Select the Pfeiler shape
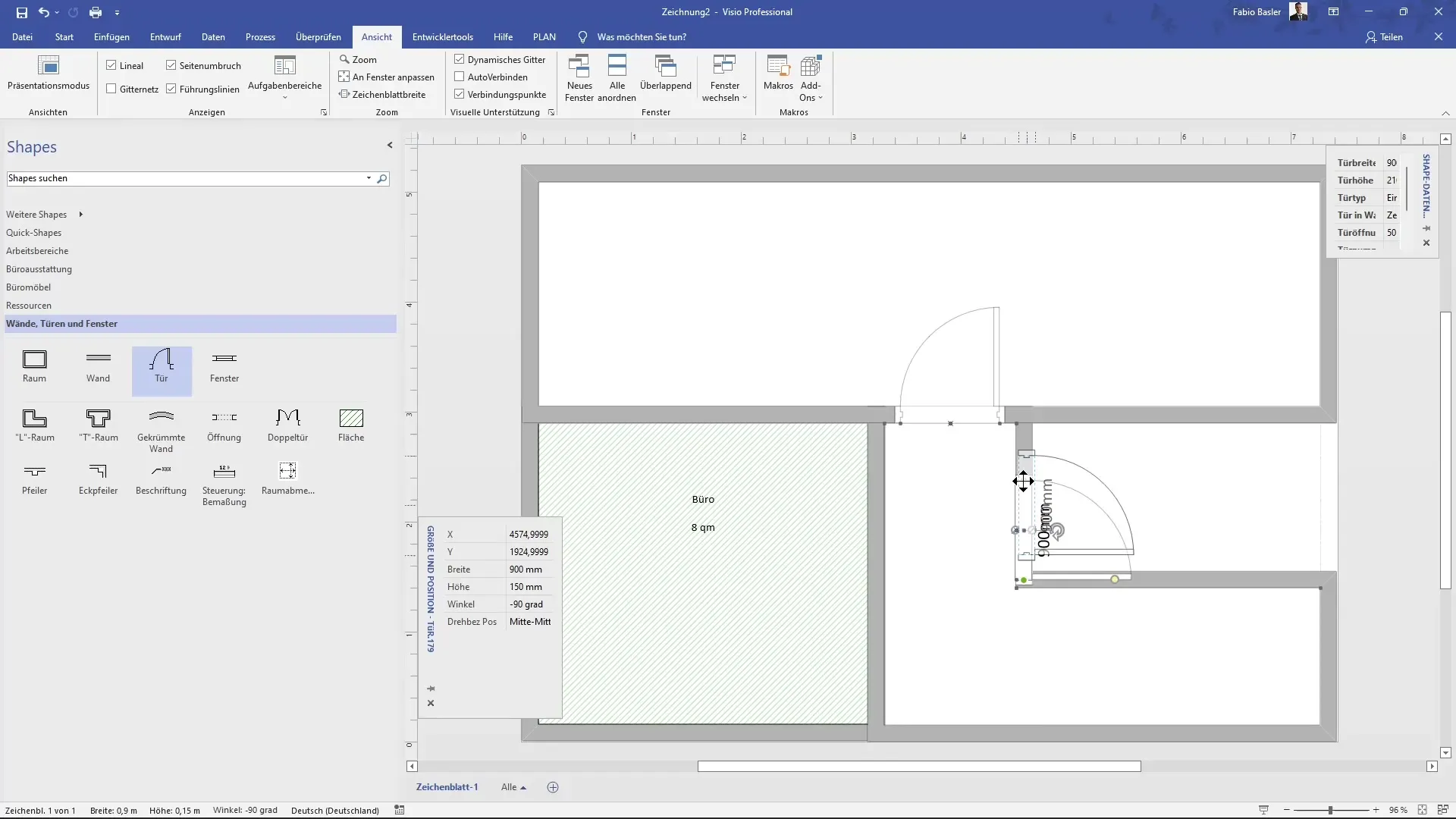 point(35,479)
